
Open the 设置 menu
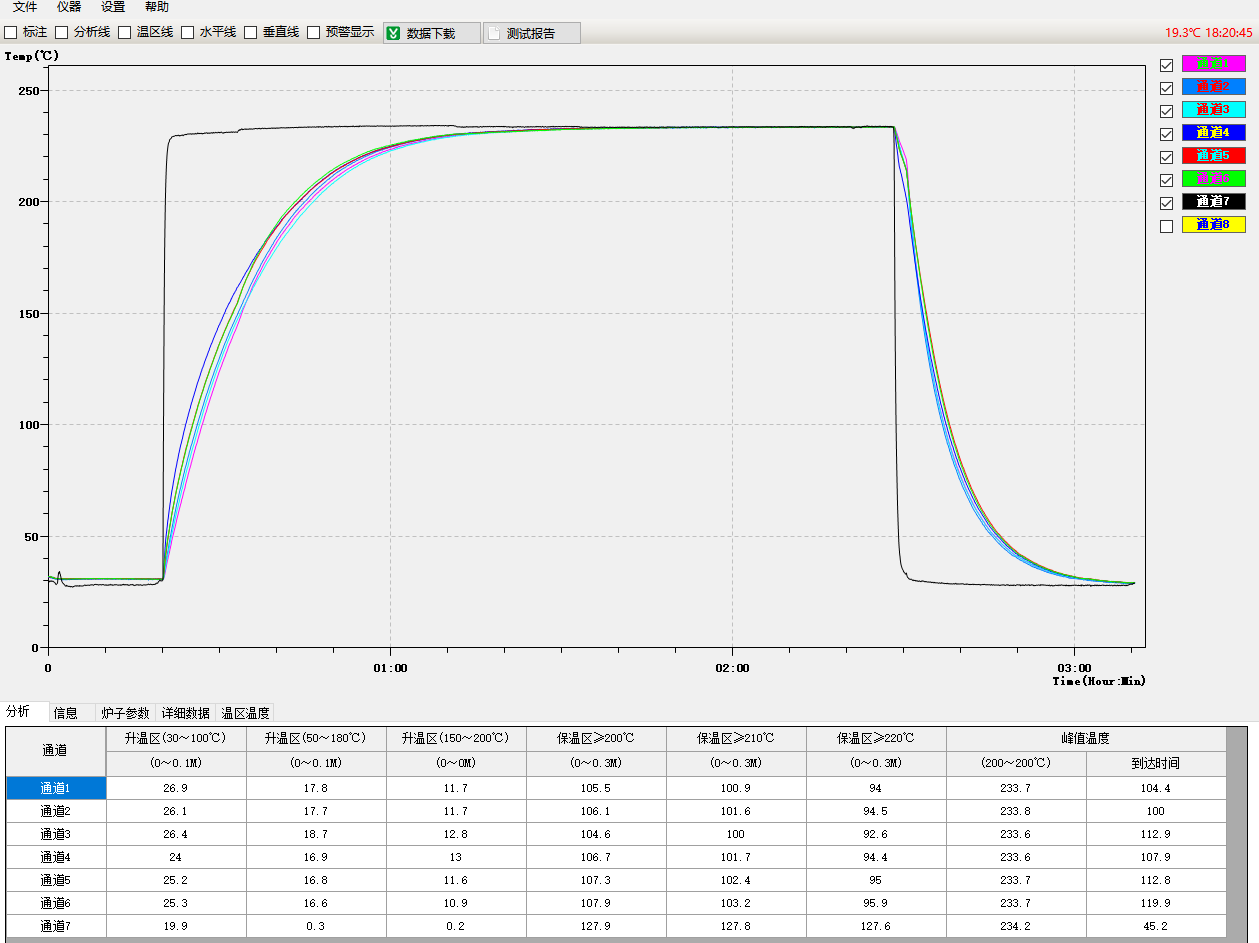[113, 7]
